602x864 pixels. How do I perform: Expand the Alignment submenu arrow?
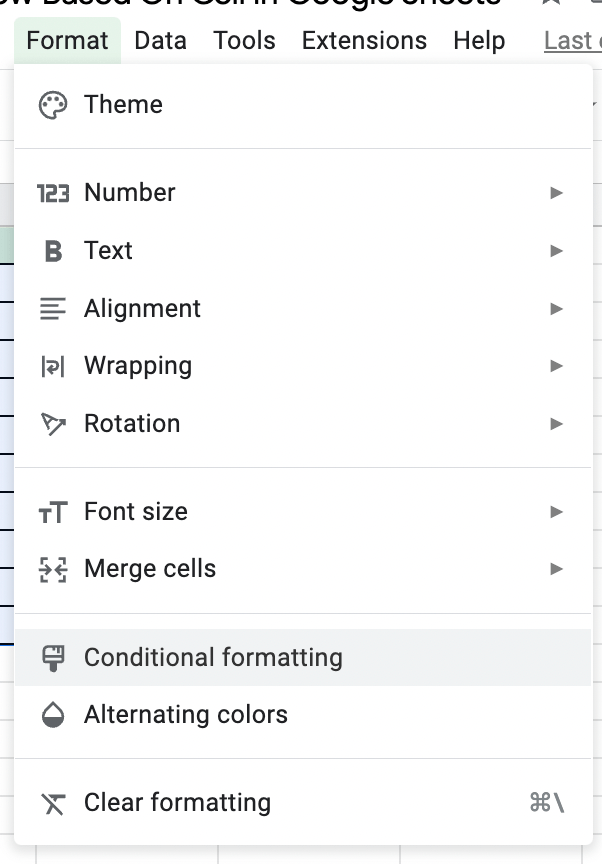pyautogui.click(x=557, y=309)
